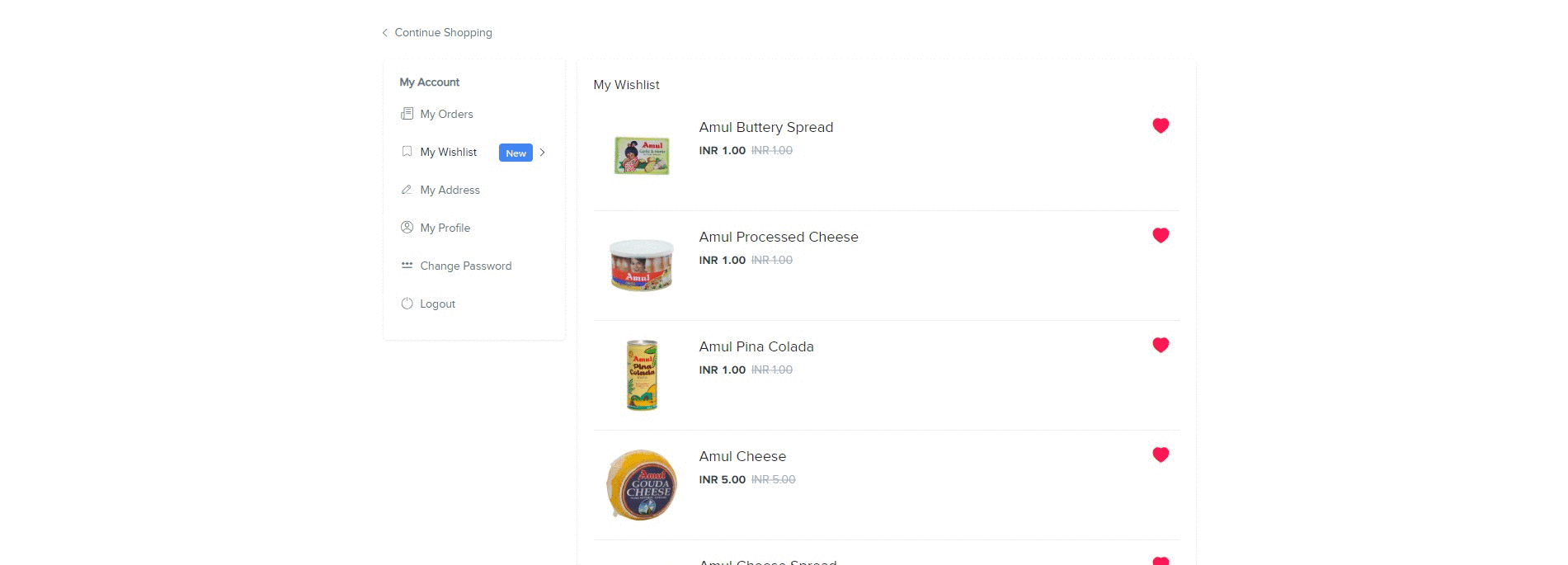Click the bookmark icon beside My Wishlist
The width and height of the screenshot is (1568, 565).
coord(407,152)
